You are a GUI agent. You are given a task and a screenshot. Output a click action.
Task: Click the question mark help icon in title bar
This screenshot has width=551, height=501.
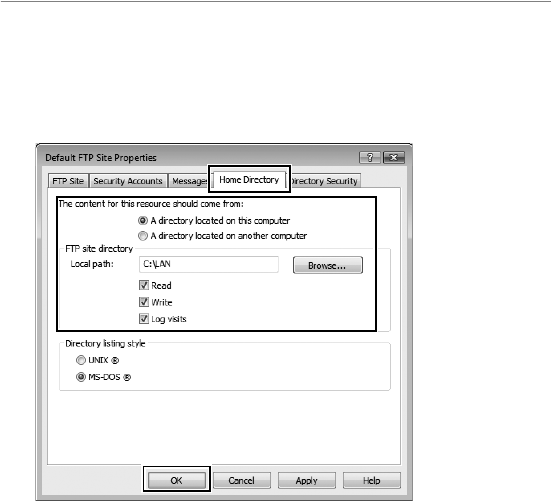(x=370, y=157)
